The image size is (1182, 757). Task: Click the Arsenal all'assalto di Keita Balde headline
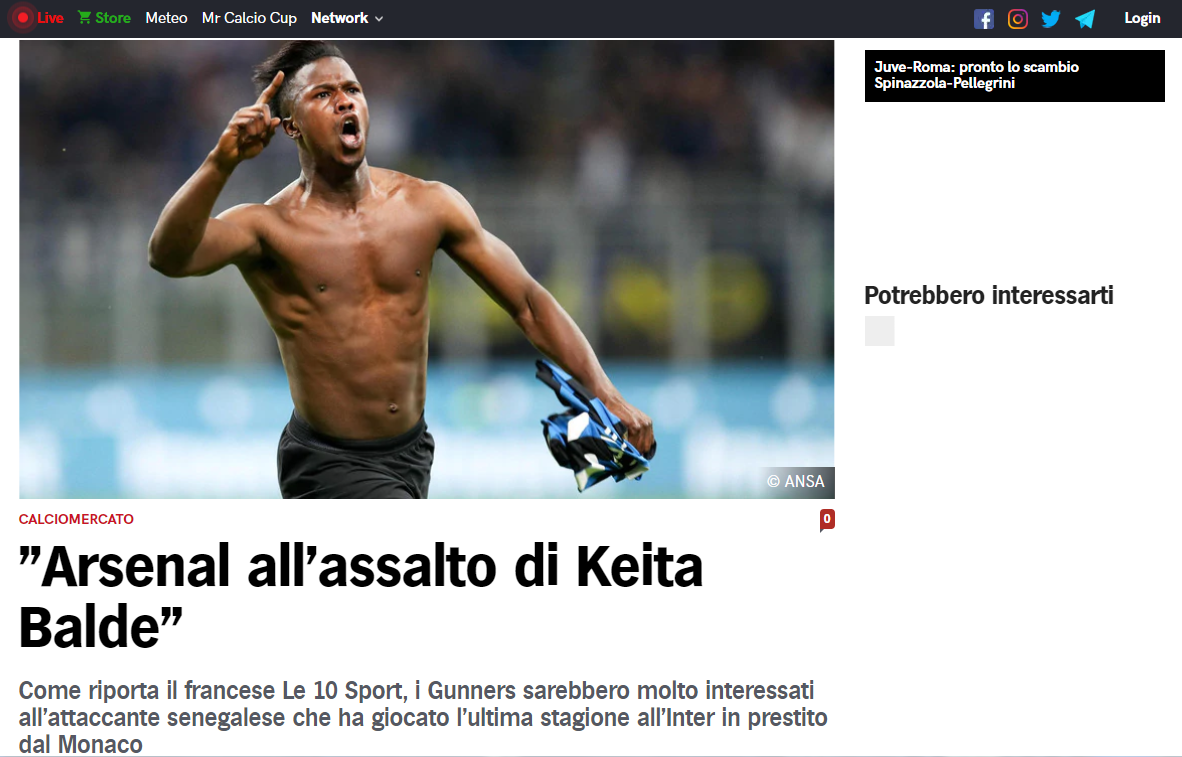361,596
